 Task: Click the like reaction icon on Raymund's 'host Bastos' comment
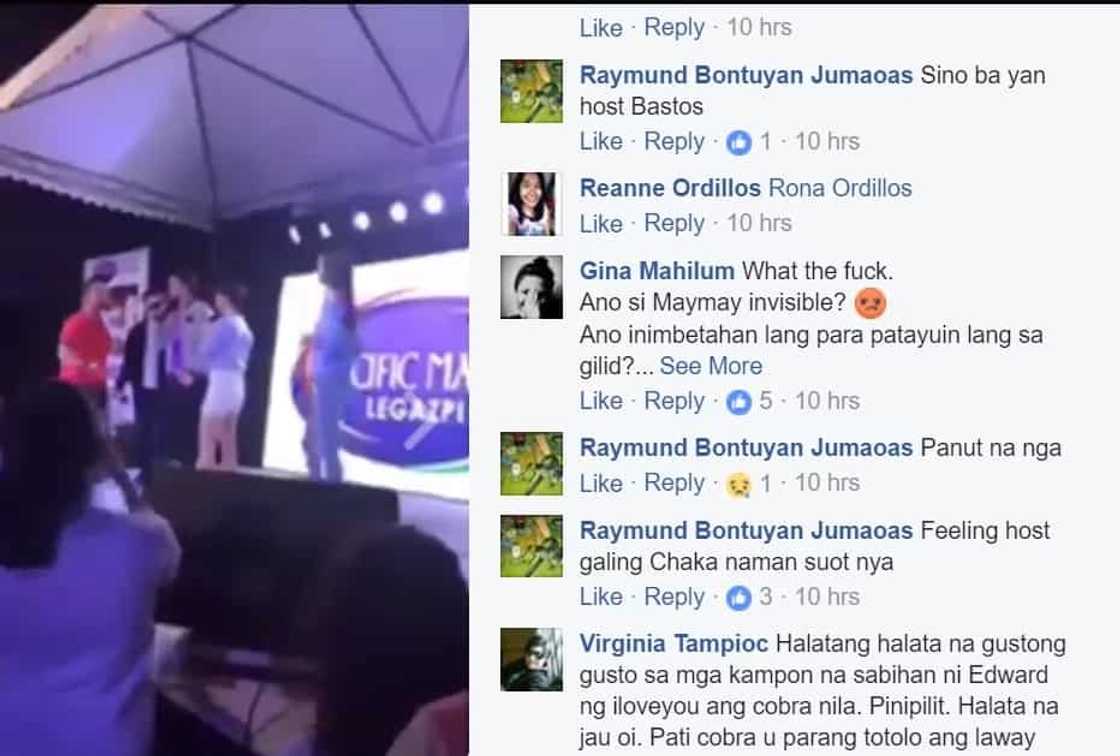point(739,143)
